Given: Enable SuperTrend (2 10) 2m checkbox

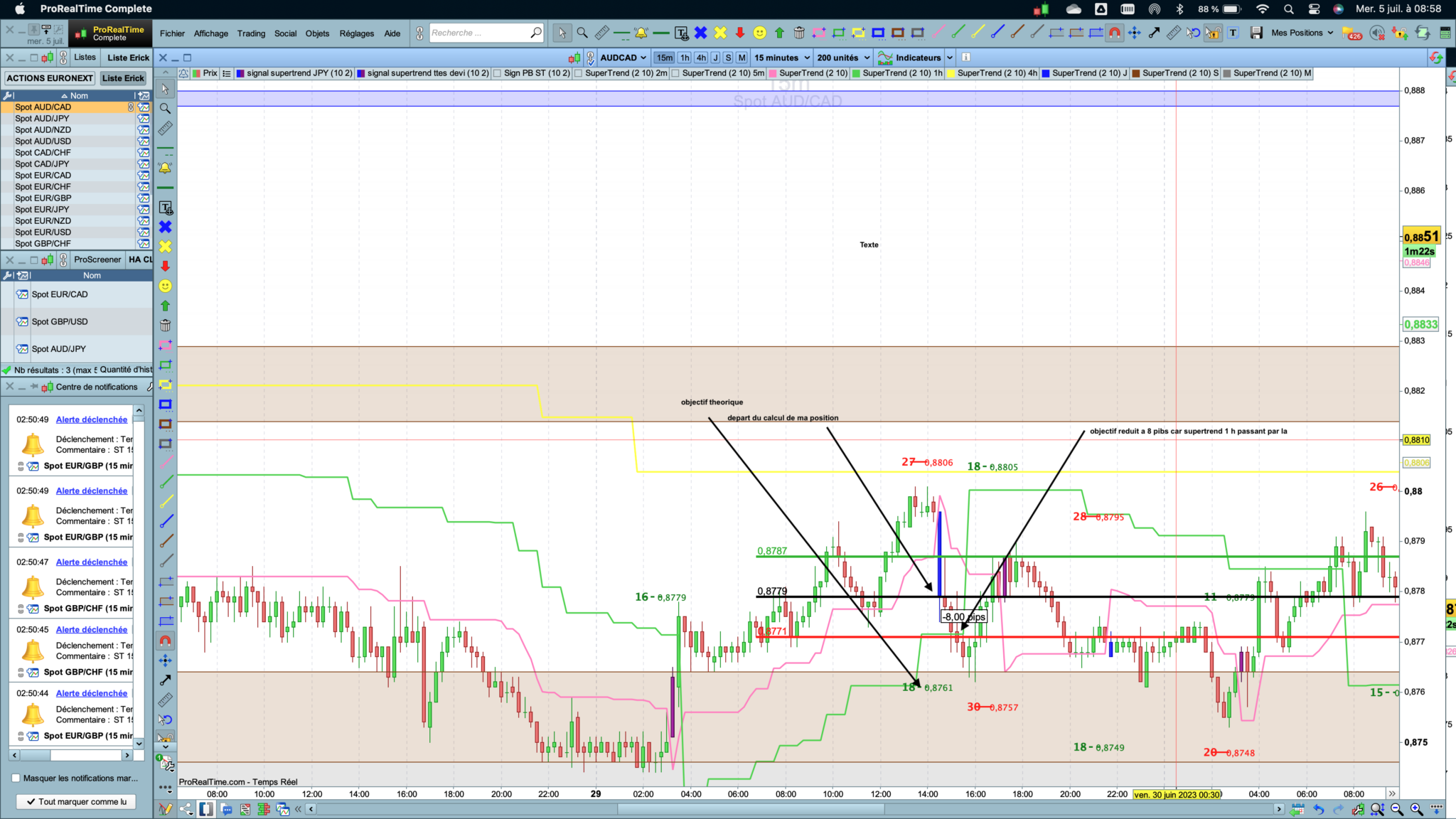Looking at the screenshot, I should [578, 73].
